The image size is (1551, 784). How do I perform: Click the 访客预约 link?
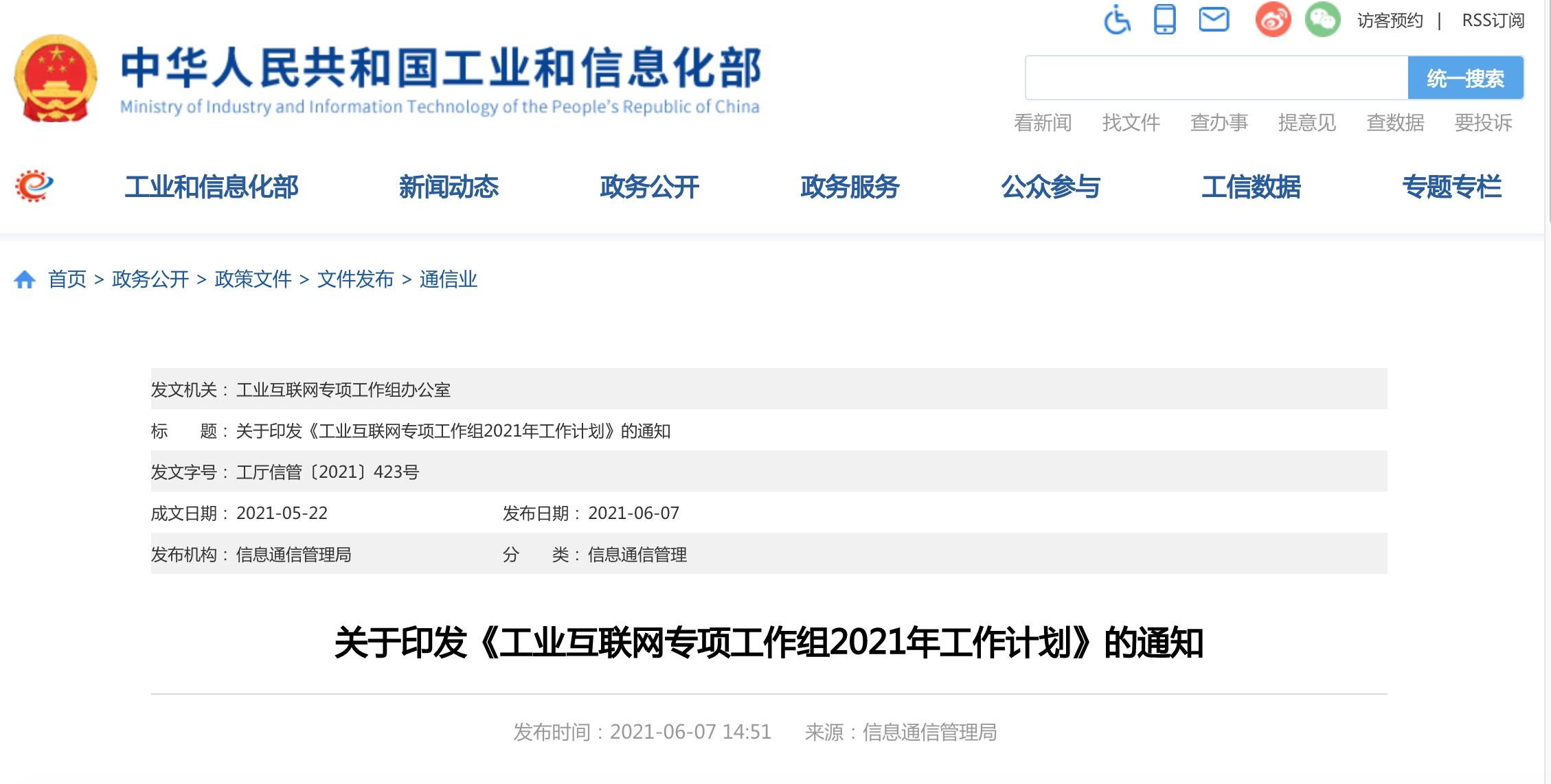click(1390, 21)
